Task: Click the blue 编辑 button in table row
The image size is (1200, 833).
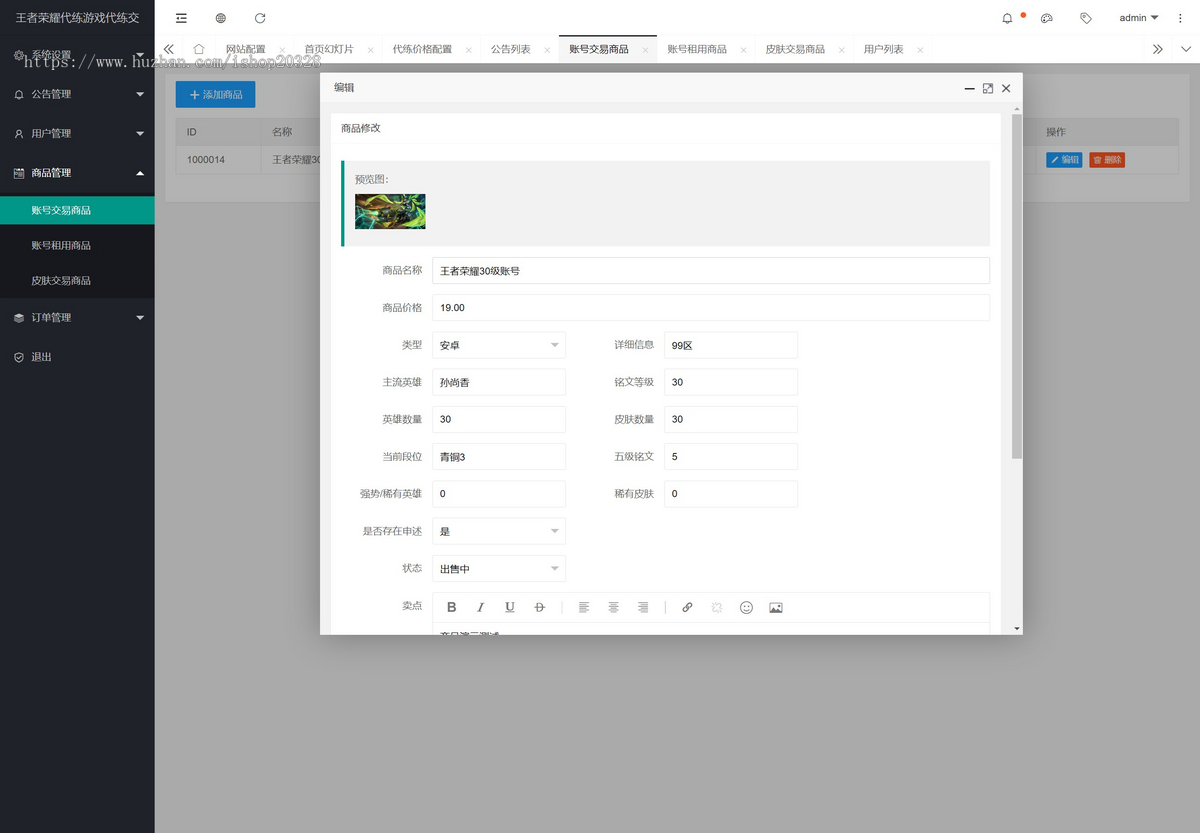Action: click(1064, 160)
